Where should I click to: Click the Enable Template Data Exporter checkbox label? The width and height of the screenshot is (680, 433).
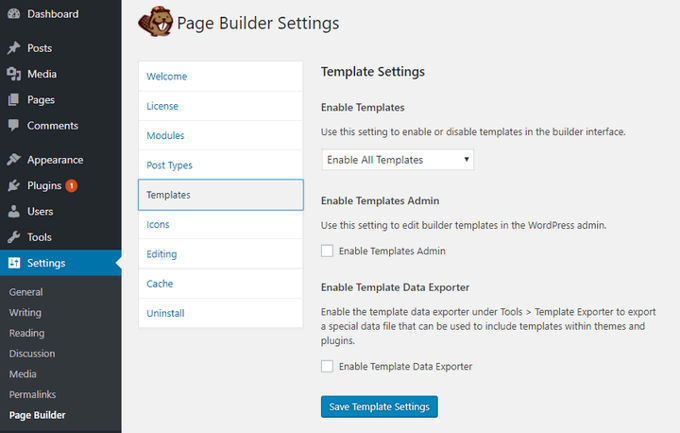[405, 366]
